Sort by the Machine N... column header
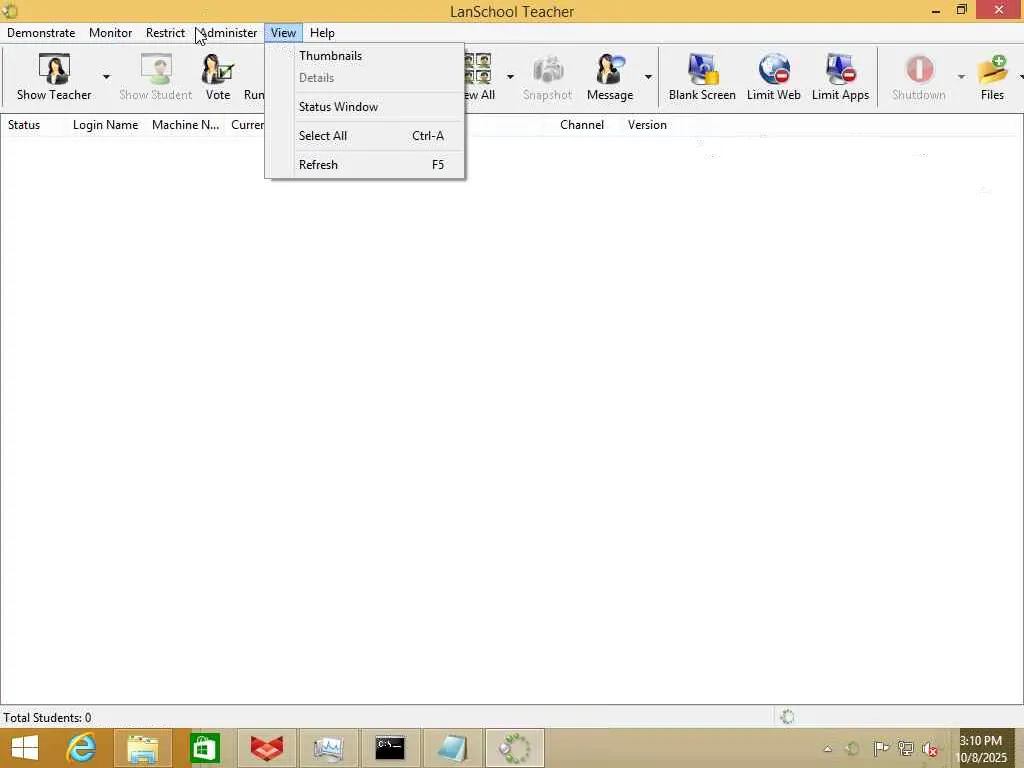This screenshot has height=768, width=1024. click(185, 125)
